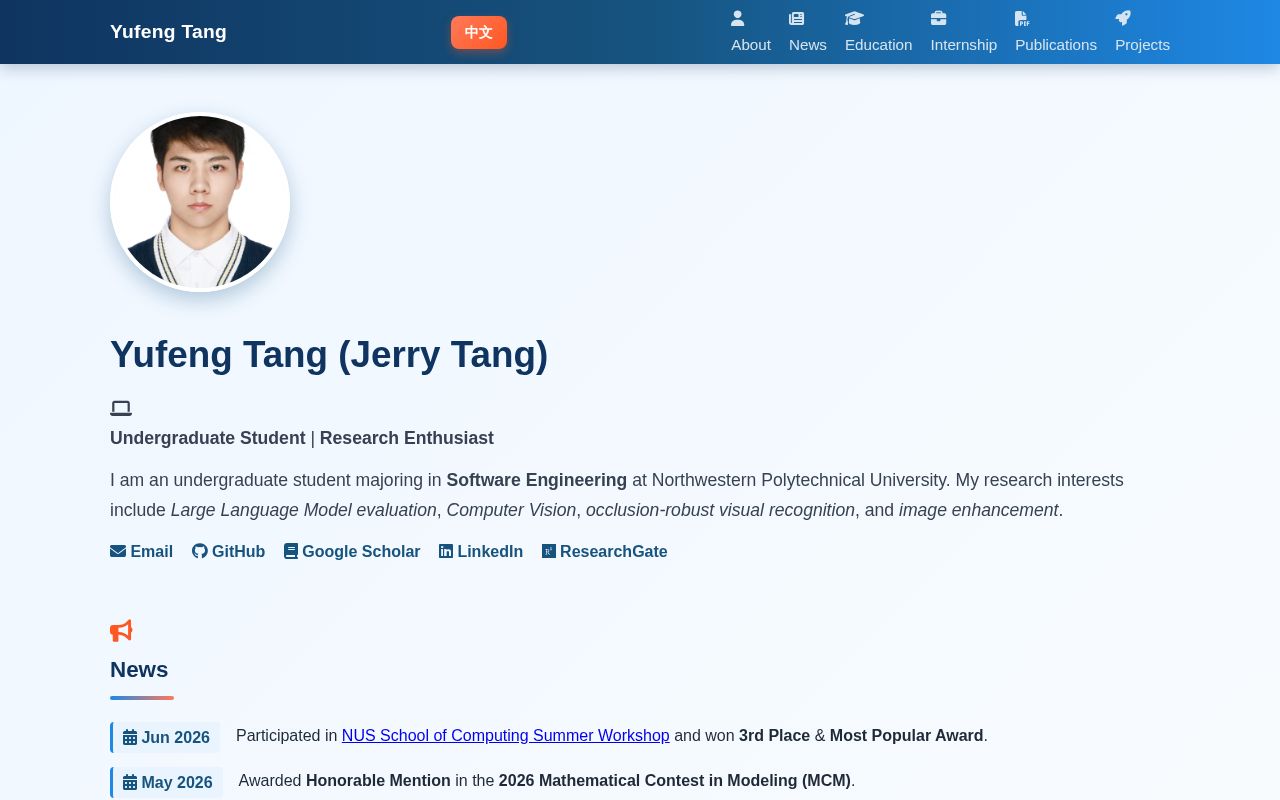Screen dimensions: 1280x800
Task: Click the GitHub octocat icon
Action: coord(200,551)
